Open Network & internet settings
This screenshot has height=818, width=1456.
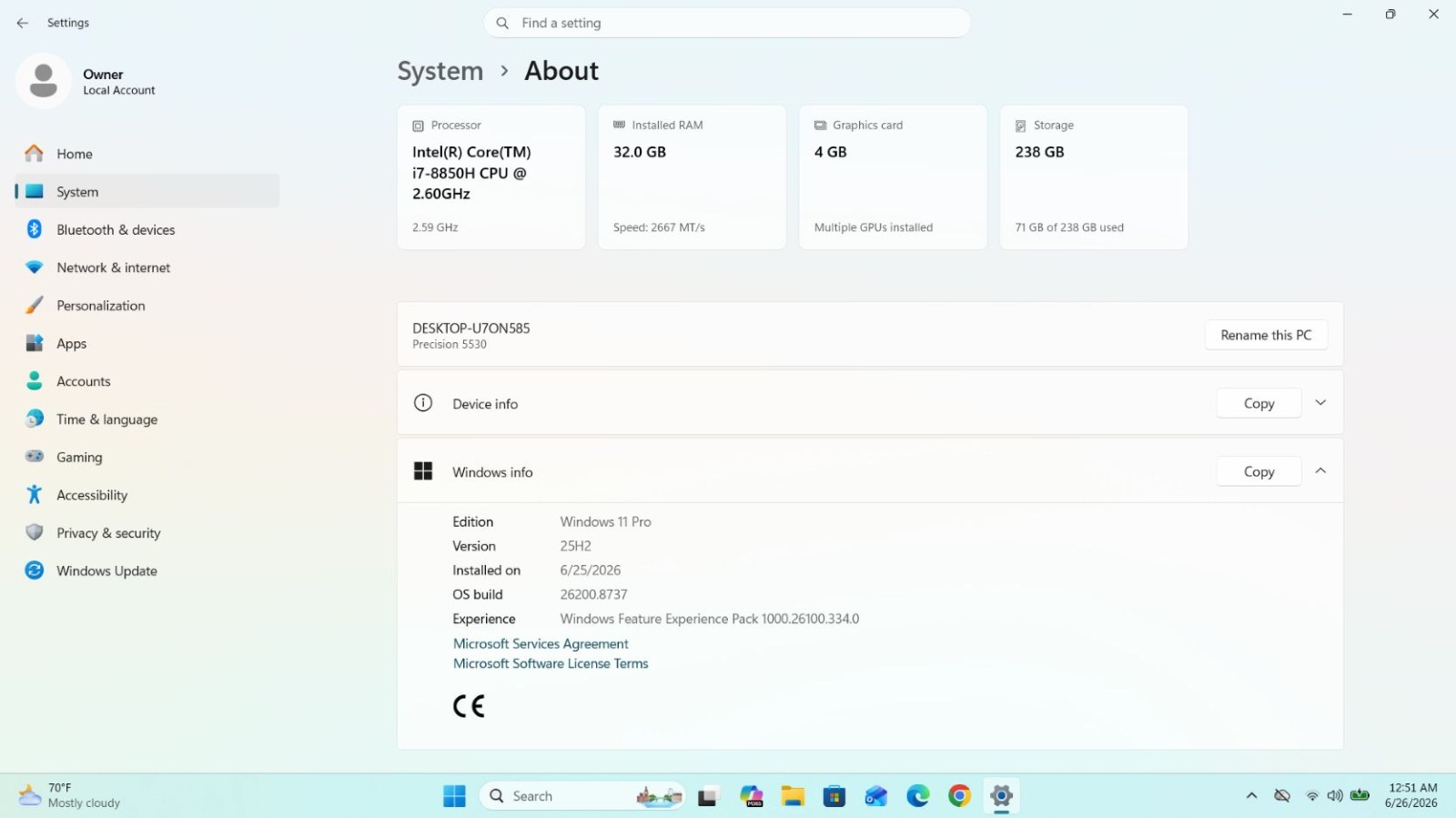[147, 268]
